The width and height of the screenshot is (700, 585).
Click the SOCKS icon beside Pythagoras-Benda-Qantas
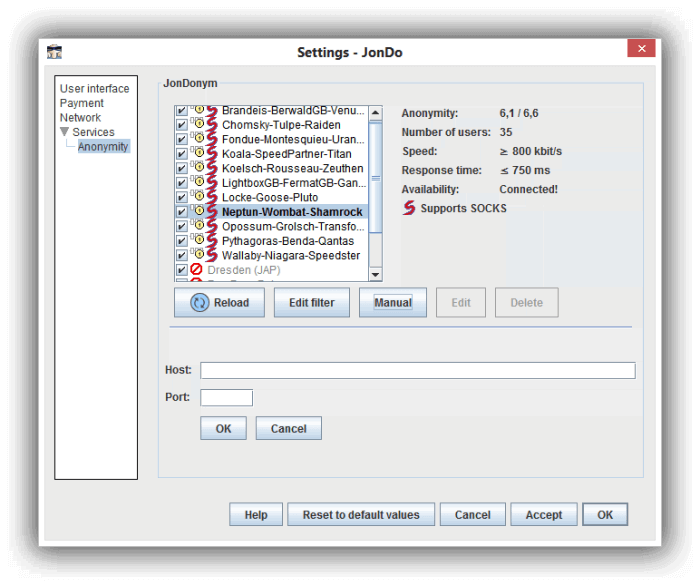tap(212, 241)
